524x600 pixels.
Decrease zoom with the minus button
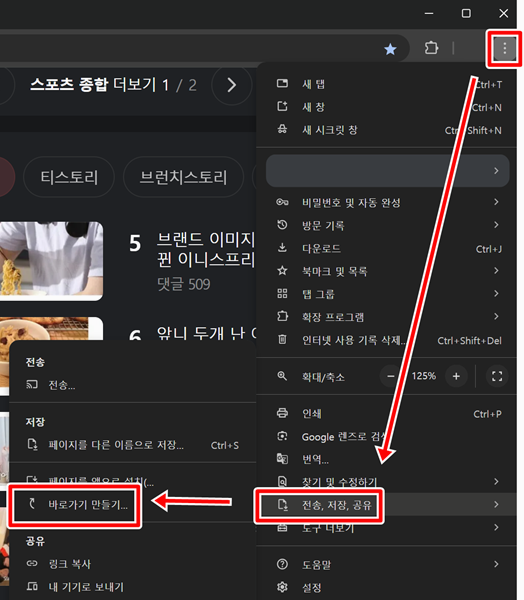coord(390,376)
